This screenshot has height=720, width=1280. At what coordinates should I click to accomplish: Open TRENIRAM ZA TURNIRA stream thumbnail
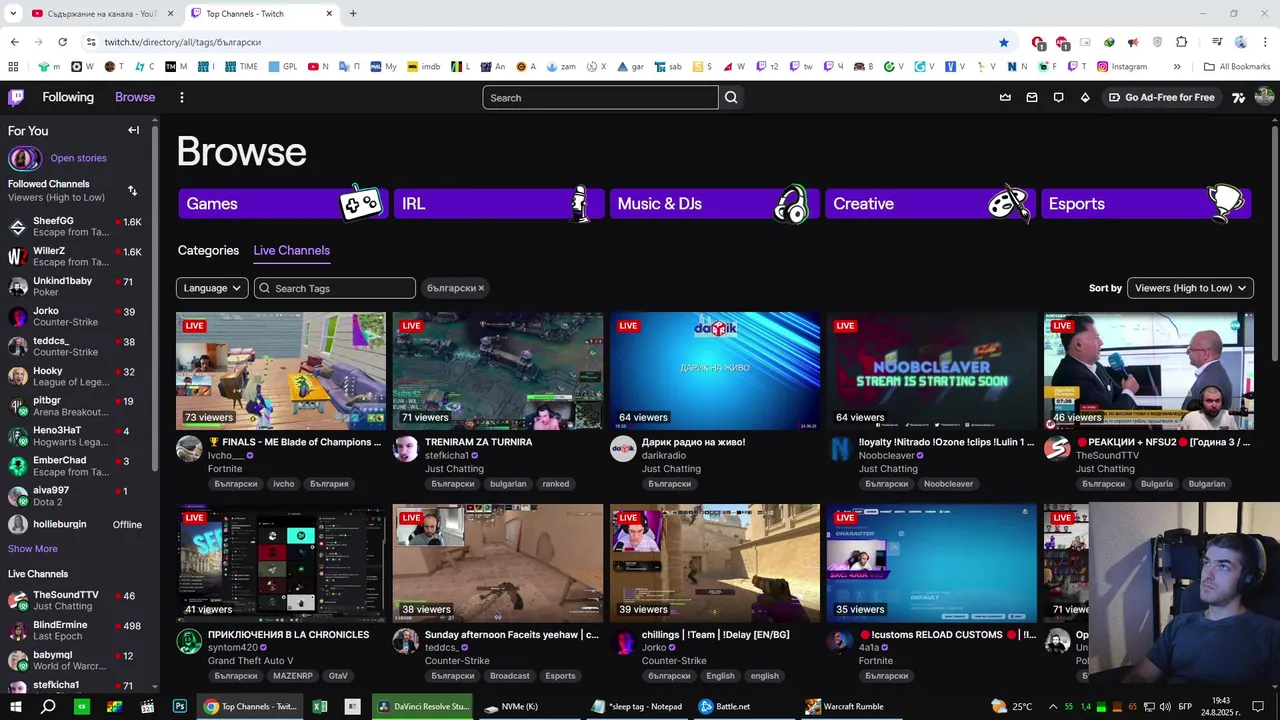(x=498, y=371)
